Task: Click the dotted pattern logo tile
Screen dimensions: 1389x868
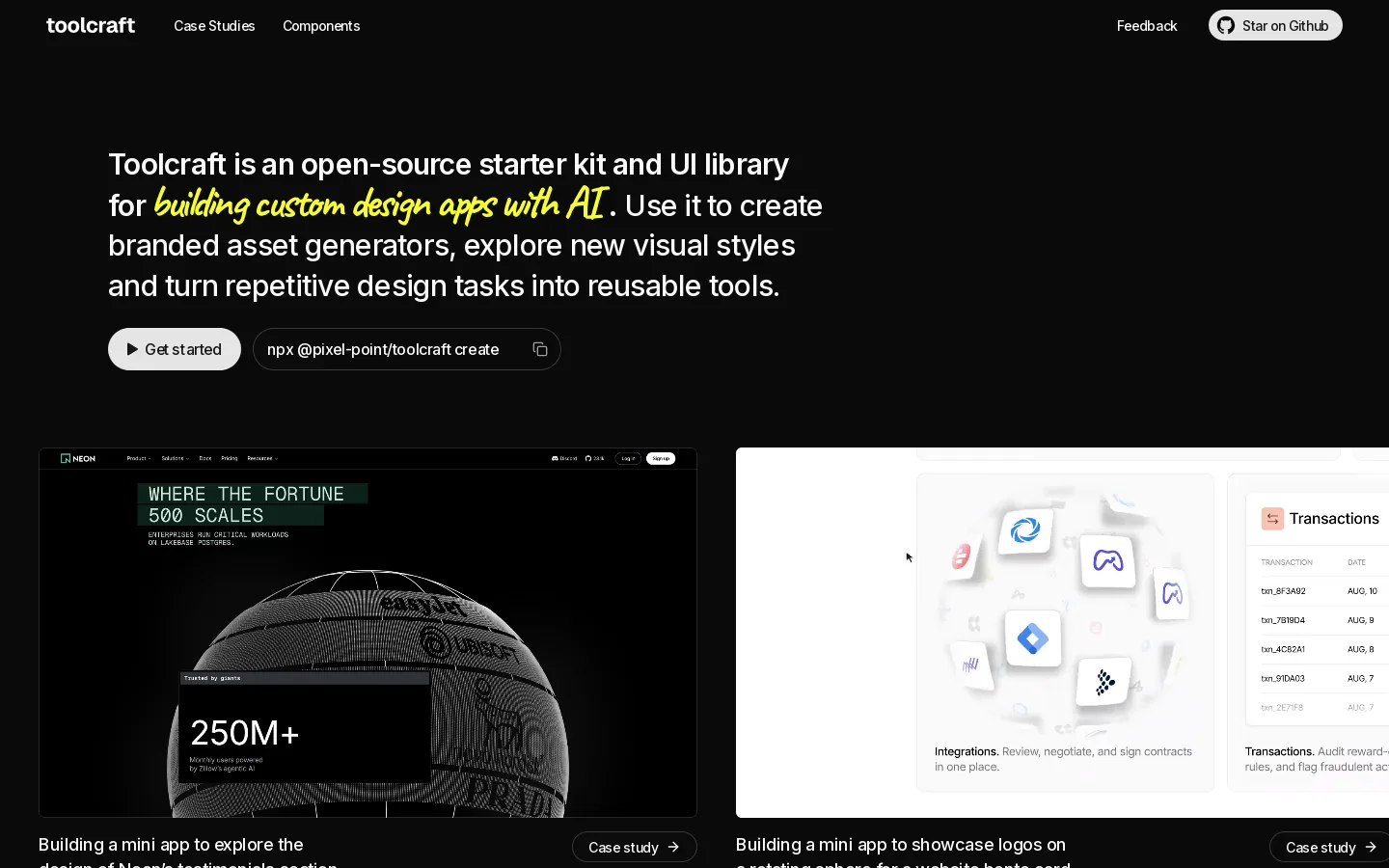Action: click(1105, 683)
